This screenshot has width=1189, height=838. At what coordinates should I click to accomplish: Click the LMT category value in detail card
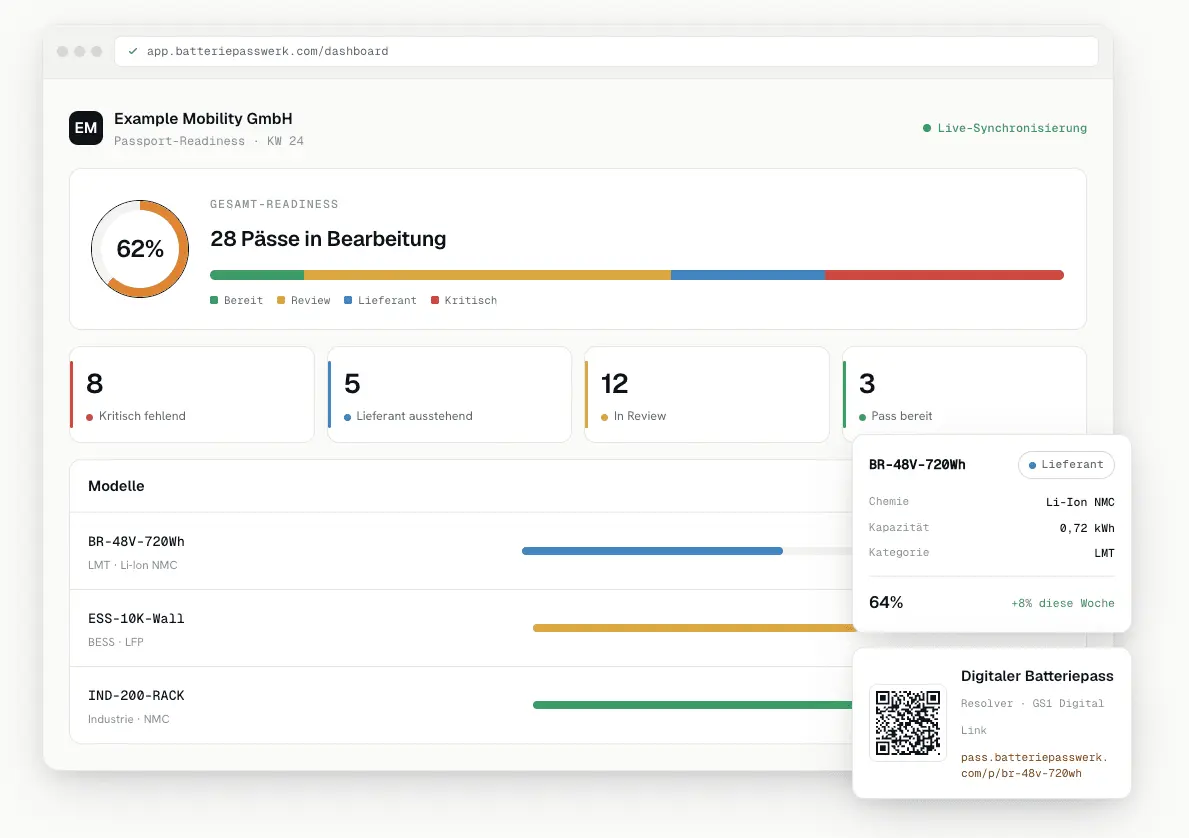(x=1104, y=553)
